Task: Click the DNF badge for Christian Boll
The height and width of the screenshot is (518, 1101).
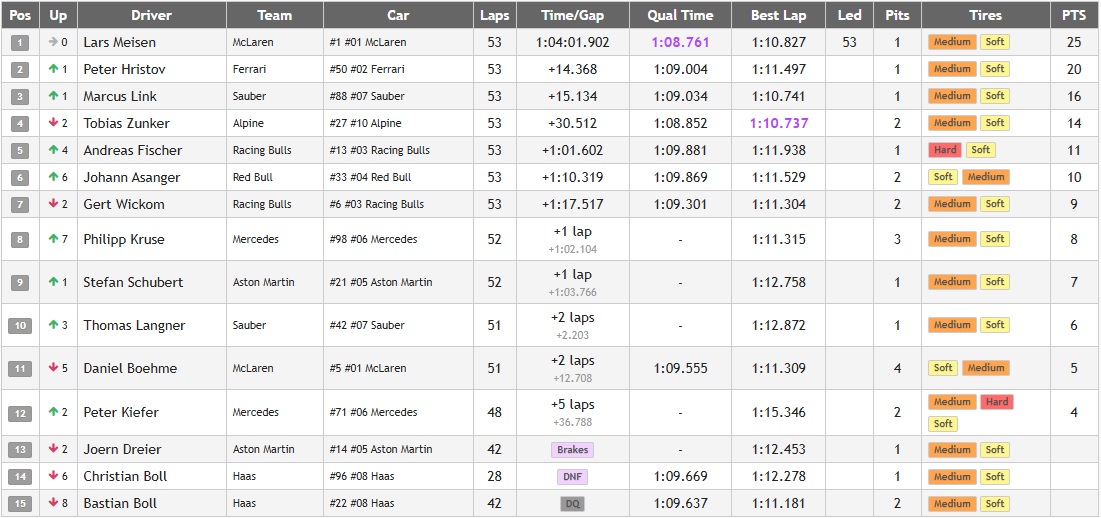Action: pyautogui.click(x=572, y=477)
